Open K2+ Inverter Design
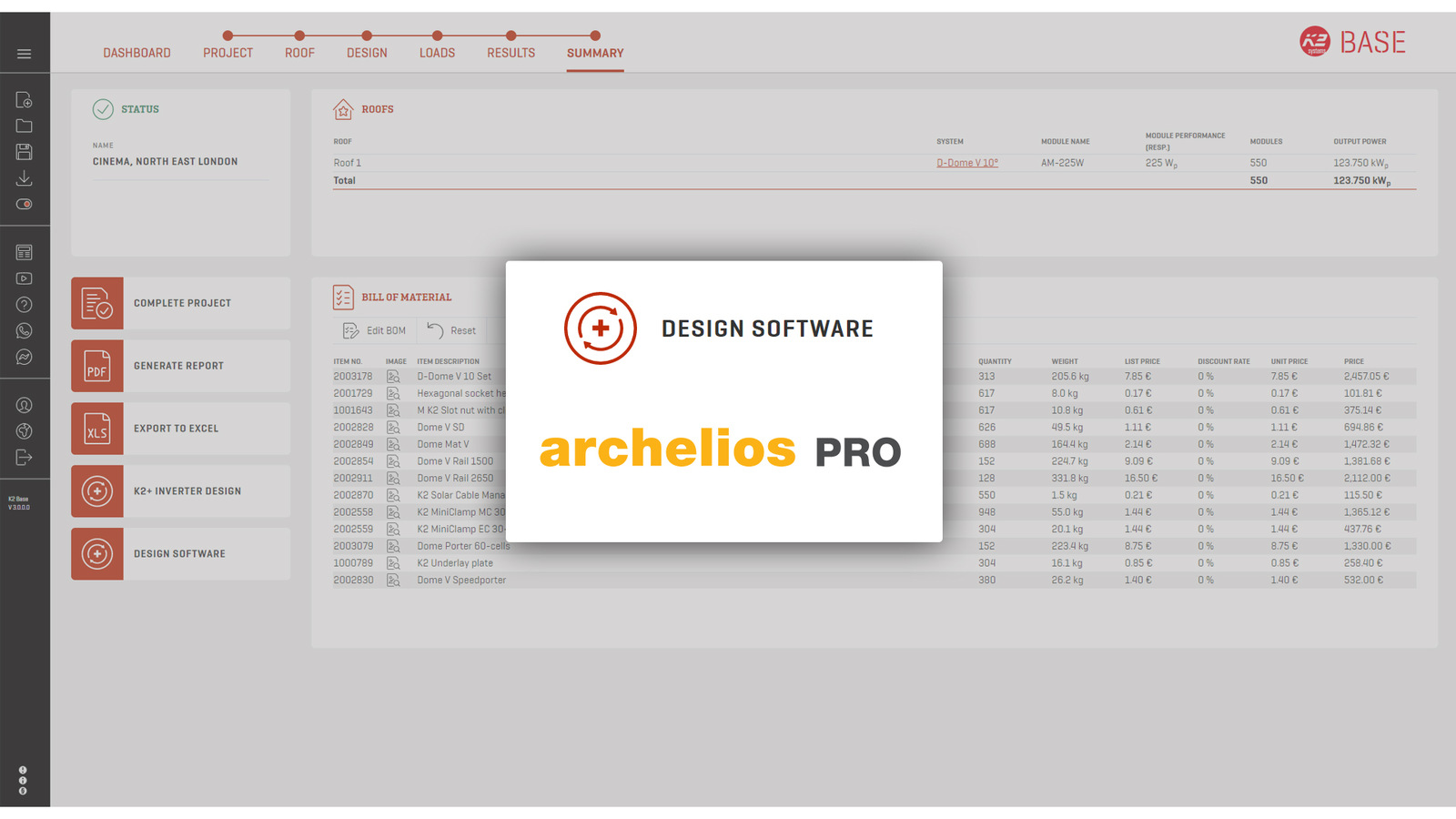 tap(178, 490)
